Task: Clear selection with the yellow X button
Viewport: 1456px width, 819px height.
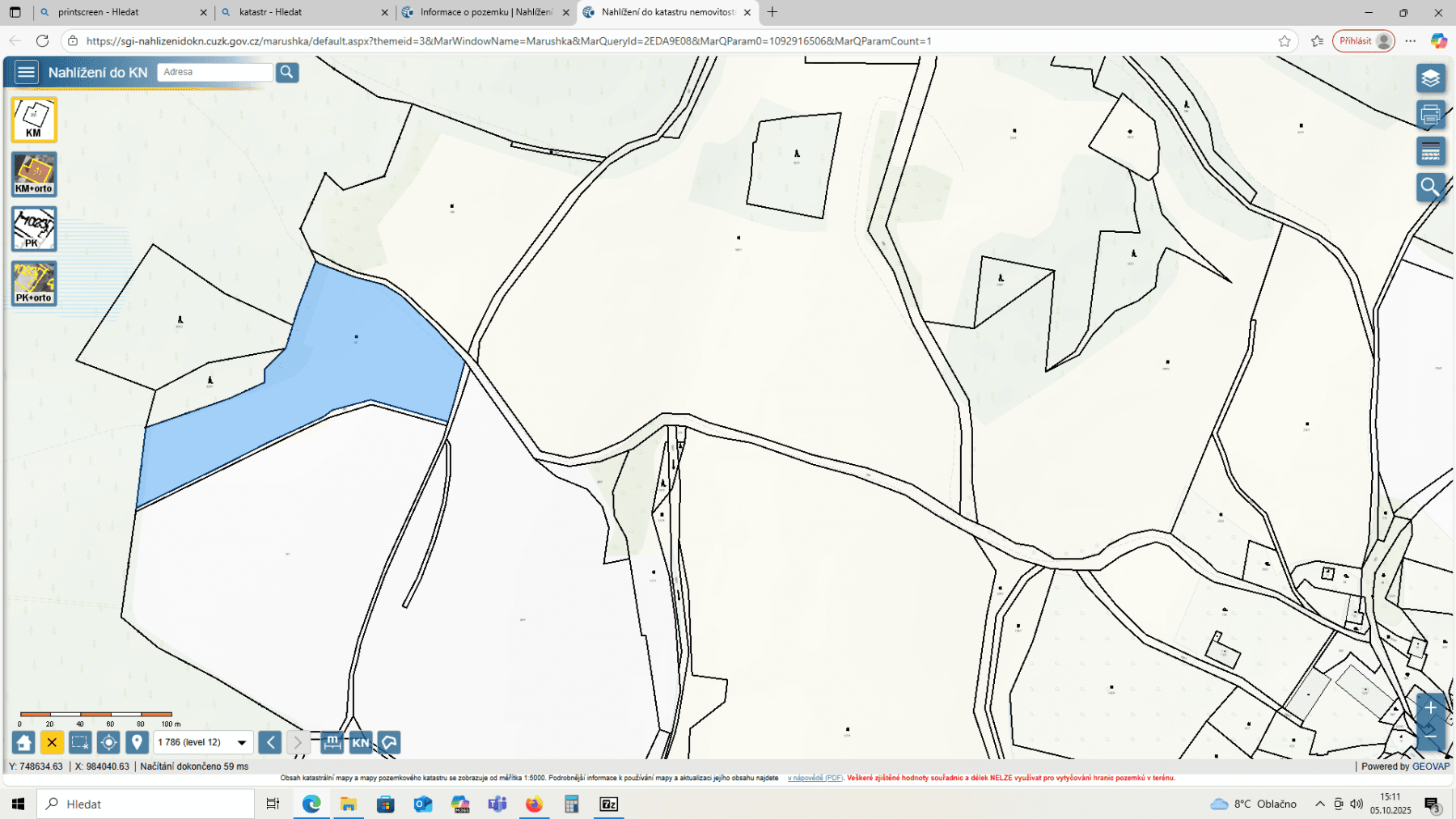Action: pos(52,742)
